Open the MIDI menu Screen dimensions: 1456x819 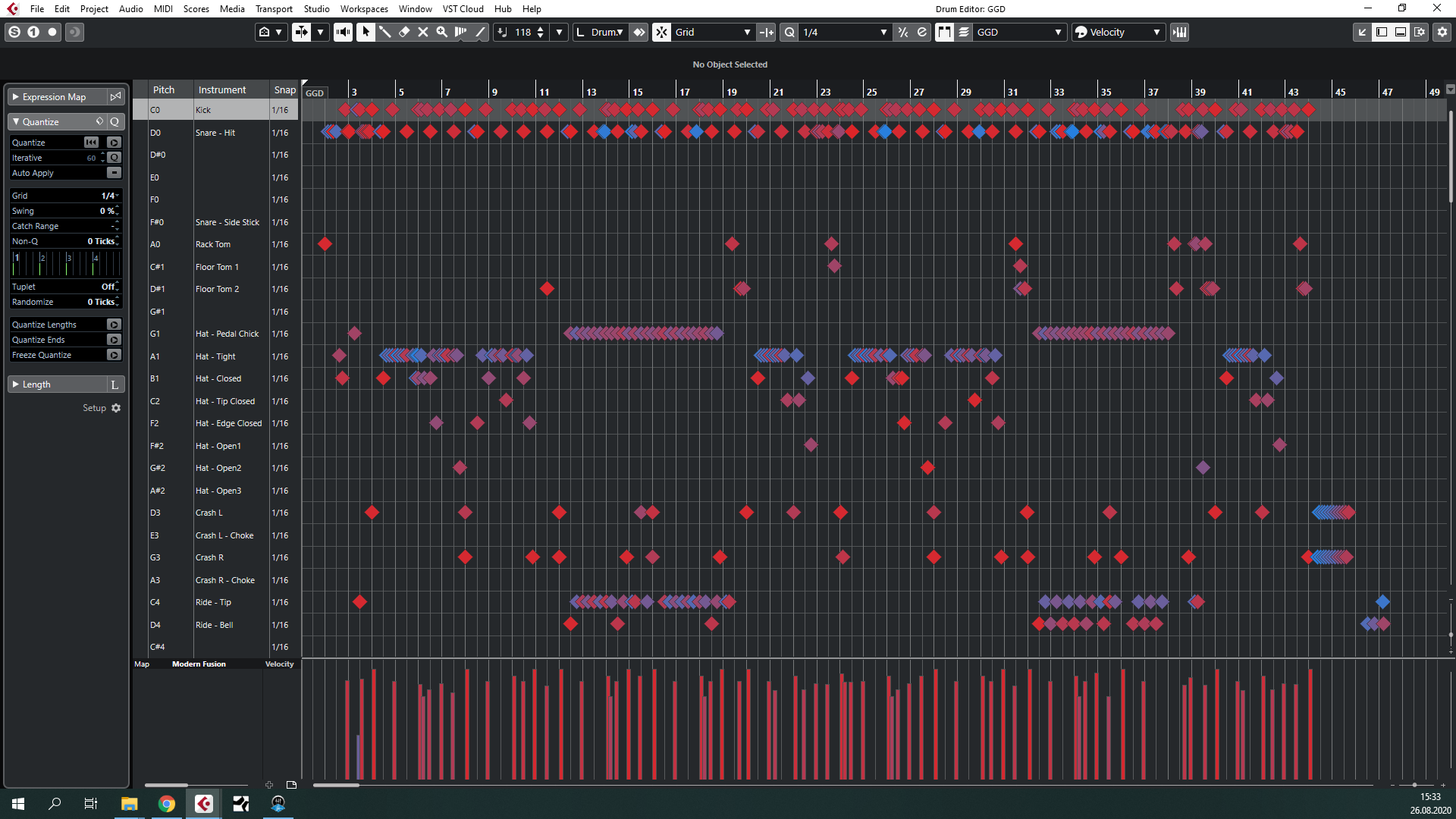click(162, 9)
